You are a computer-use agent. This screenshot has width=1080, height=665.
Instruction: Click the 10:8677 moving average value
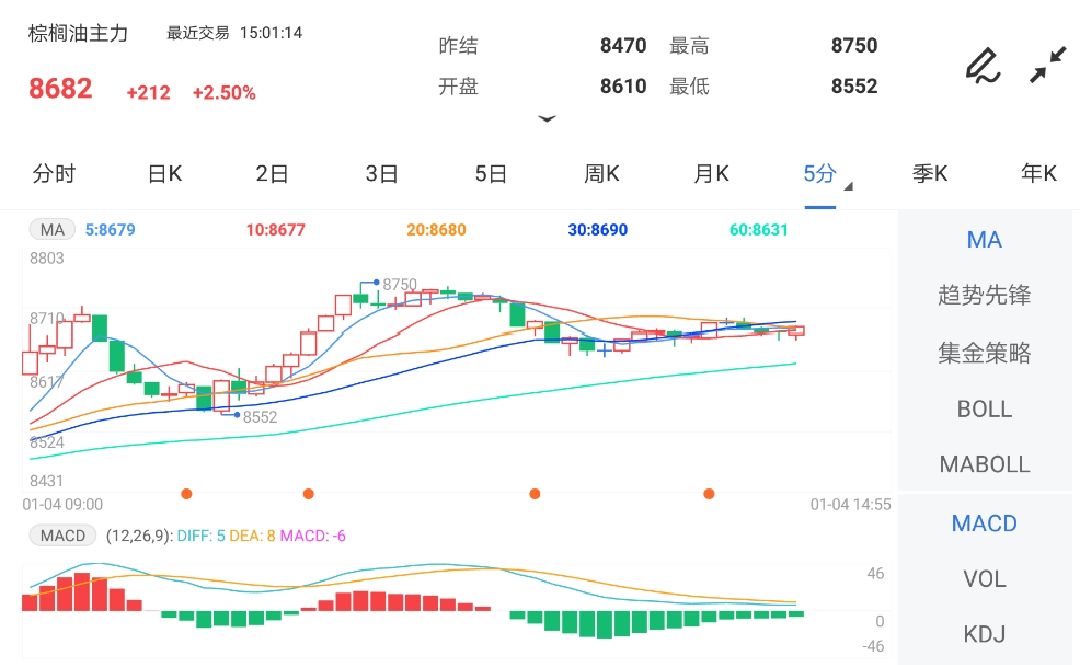tap(276, 229)
